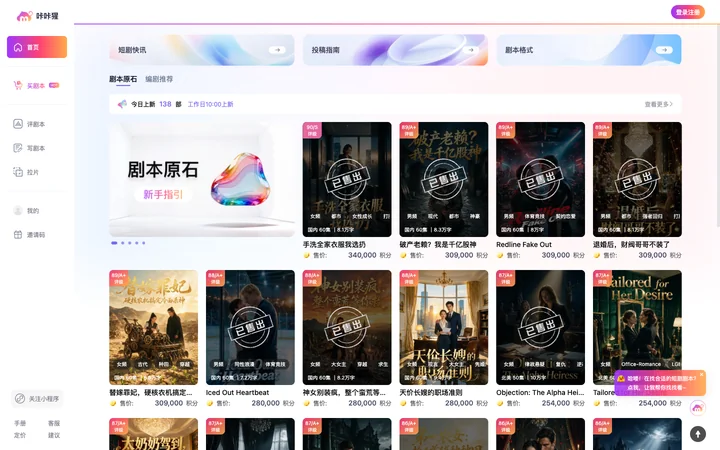Open 买剧本 shopping cart icon
Screen dimensions: 720x450
click(18, 85)
